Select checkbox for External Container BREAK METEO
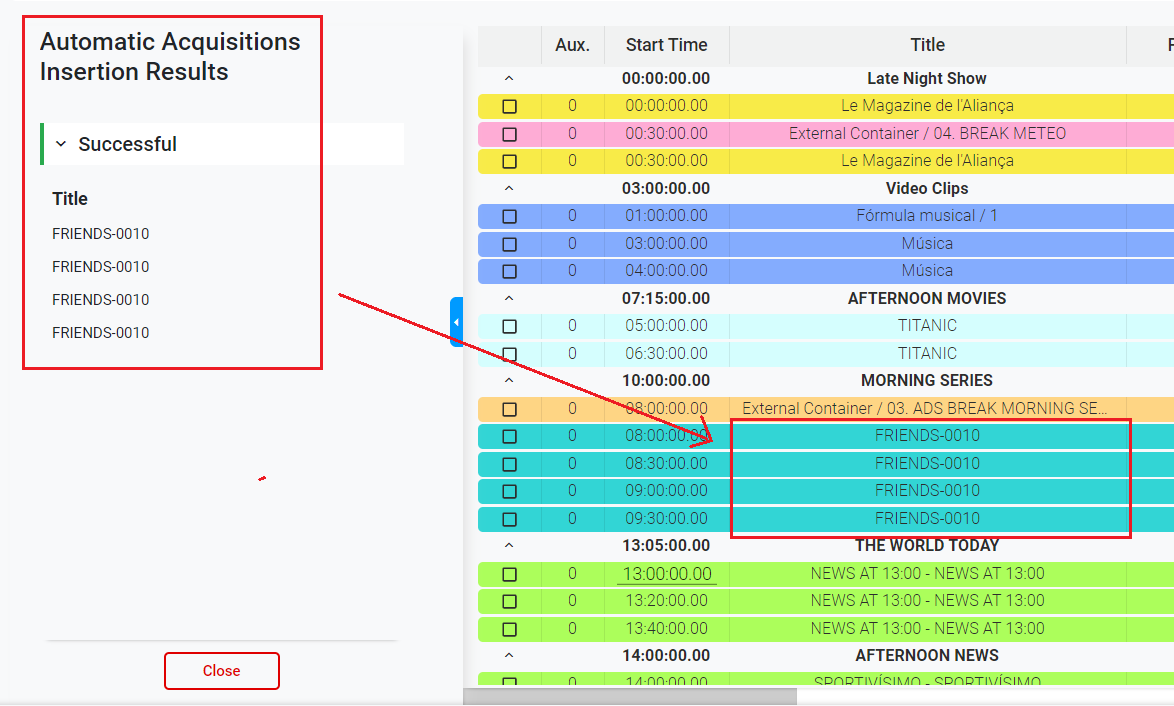Viewport: 1174px width, 706px height. 509,134
